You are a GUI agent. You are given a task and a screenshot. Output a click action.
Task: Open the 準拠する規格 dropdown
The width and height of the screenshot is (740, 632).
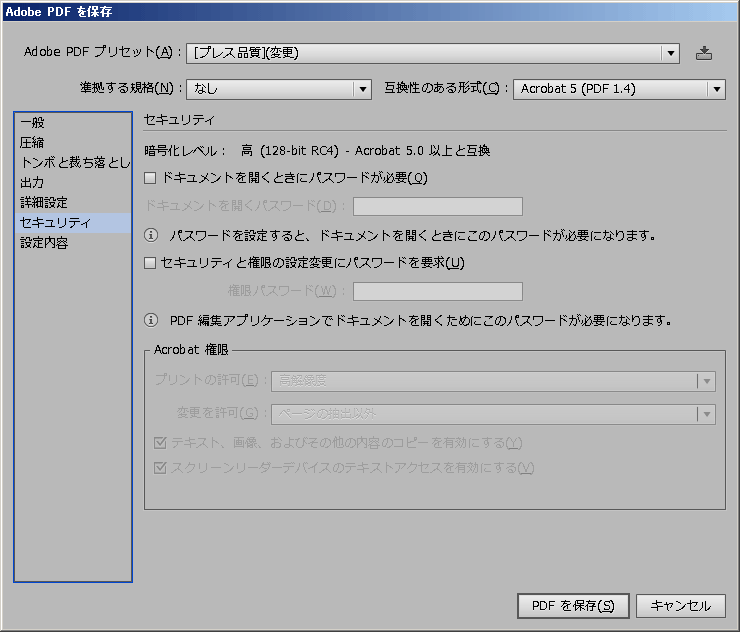tap(279, 89)
